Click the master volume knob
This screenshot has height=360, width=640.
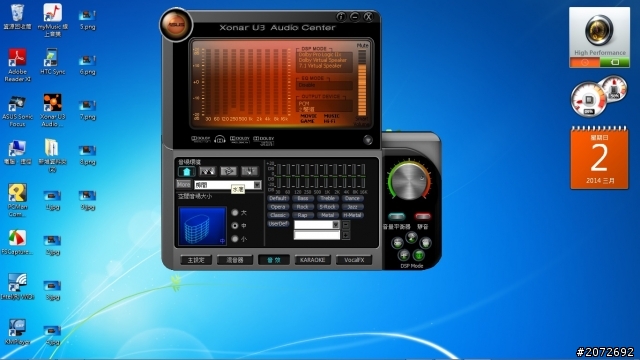point(409,182)
